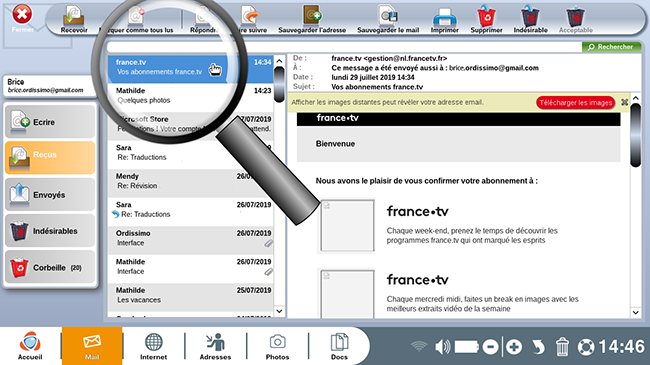650x365 pixels.
Task: Click second france.tv placeholder image
Action: [x=347, y=294]
